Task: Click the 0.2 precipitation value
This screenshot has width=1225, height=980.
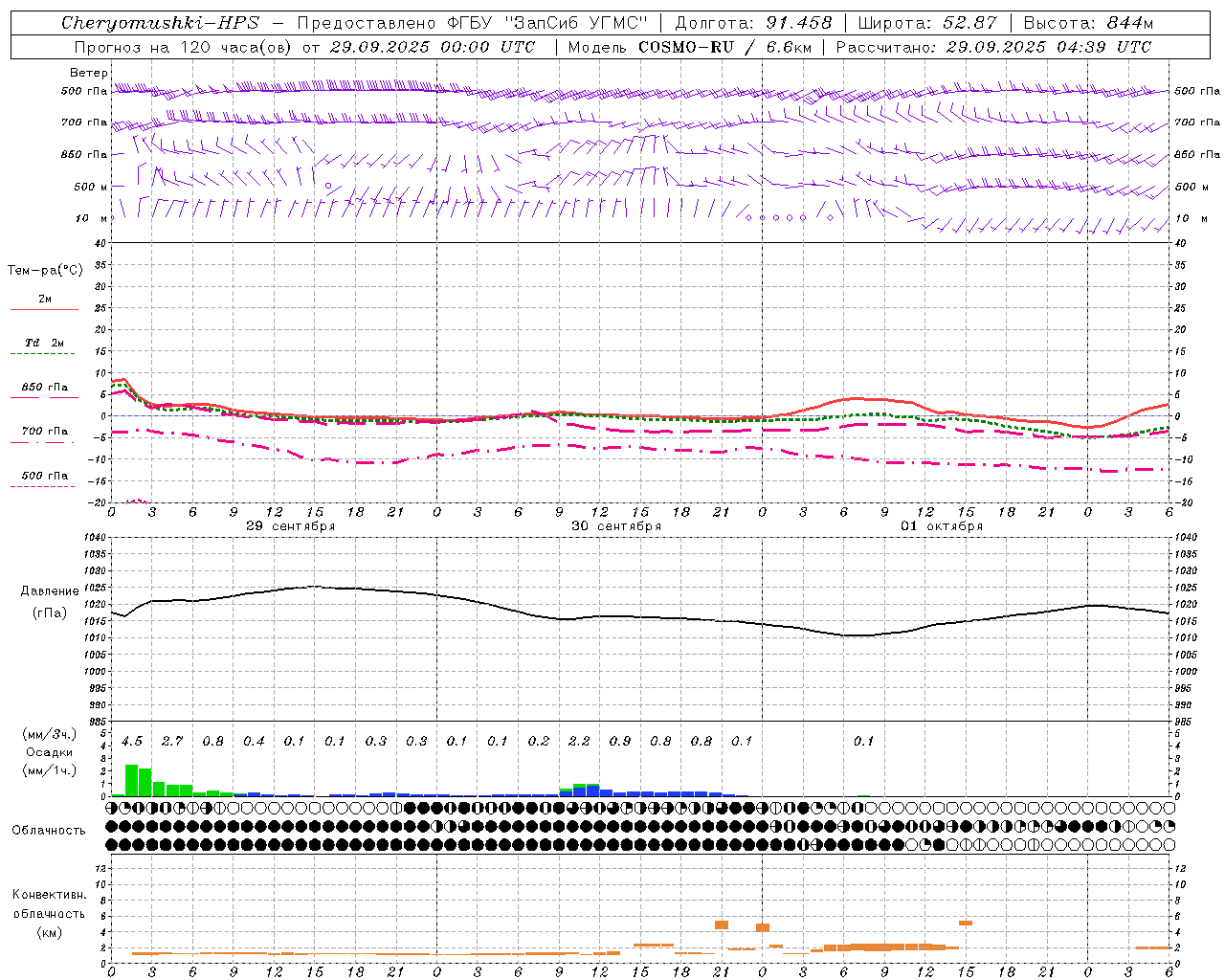Action: coord(539,742)
